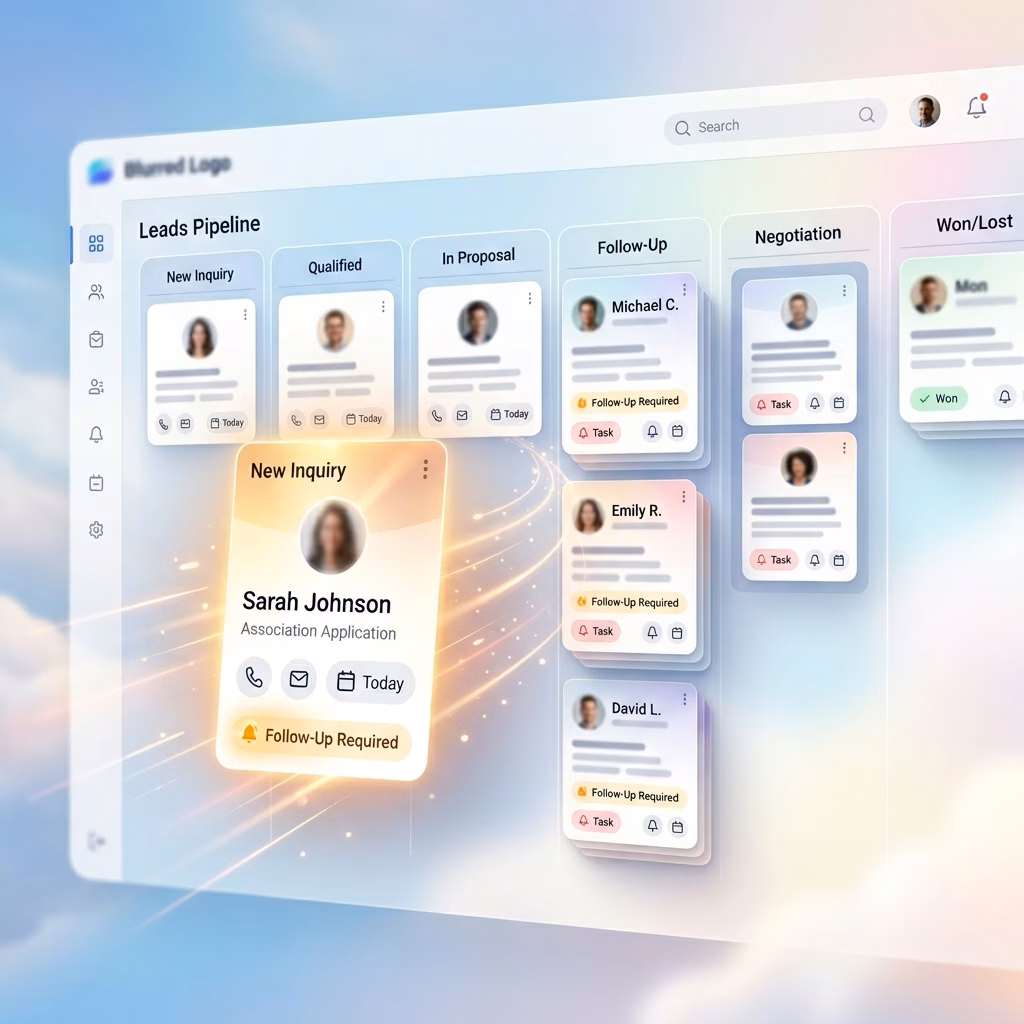
Task: Click Follow-Up Required tag on David L. card
Action: coord(629,794)
